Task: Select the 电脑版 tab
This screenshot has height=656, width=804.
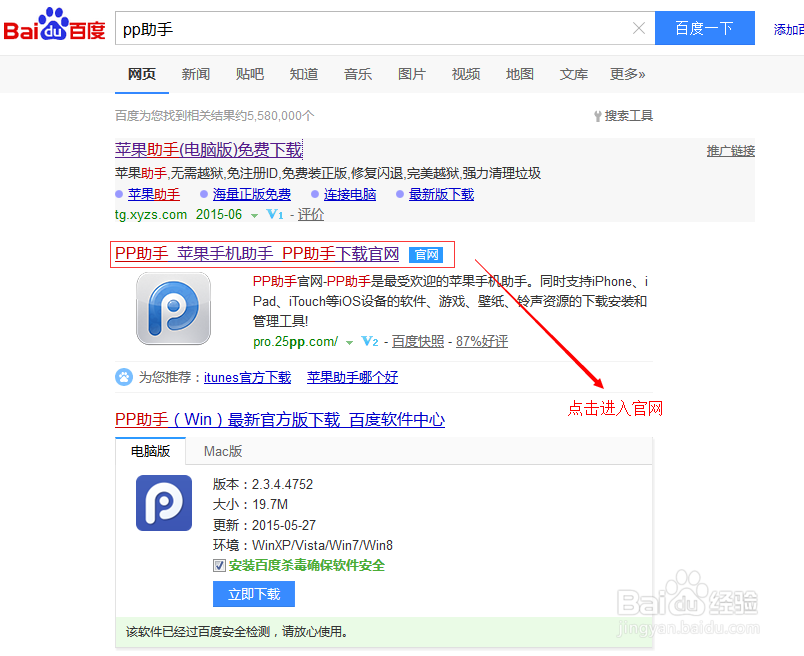Action: tap(150, 451)
